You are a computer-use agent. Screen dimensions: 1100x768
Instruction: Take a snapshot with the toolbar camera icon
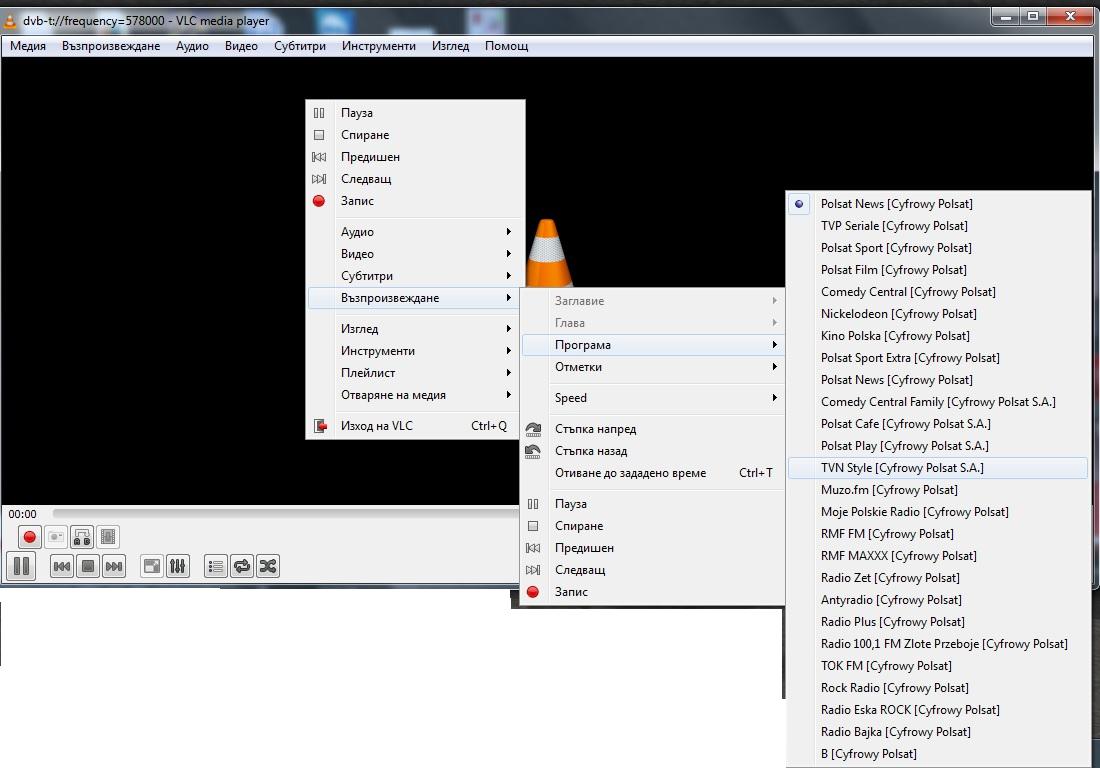(x=55, y=537)
